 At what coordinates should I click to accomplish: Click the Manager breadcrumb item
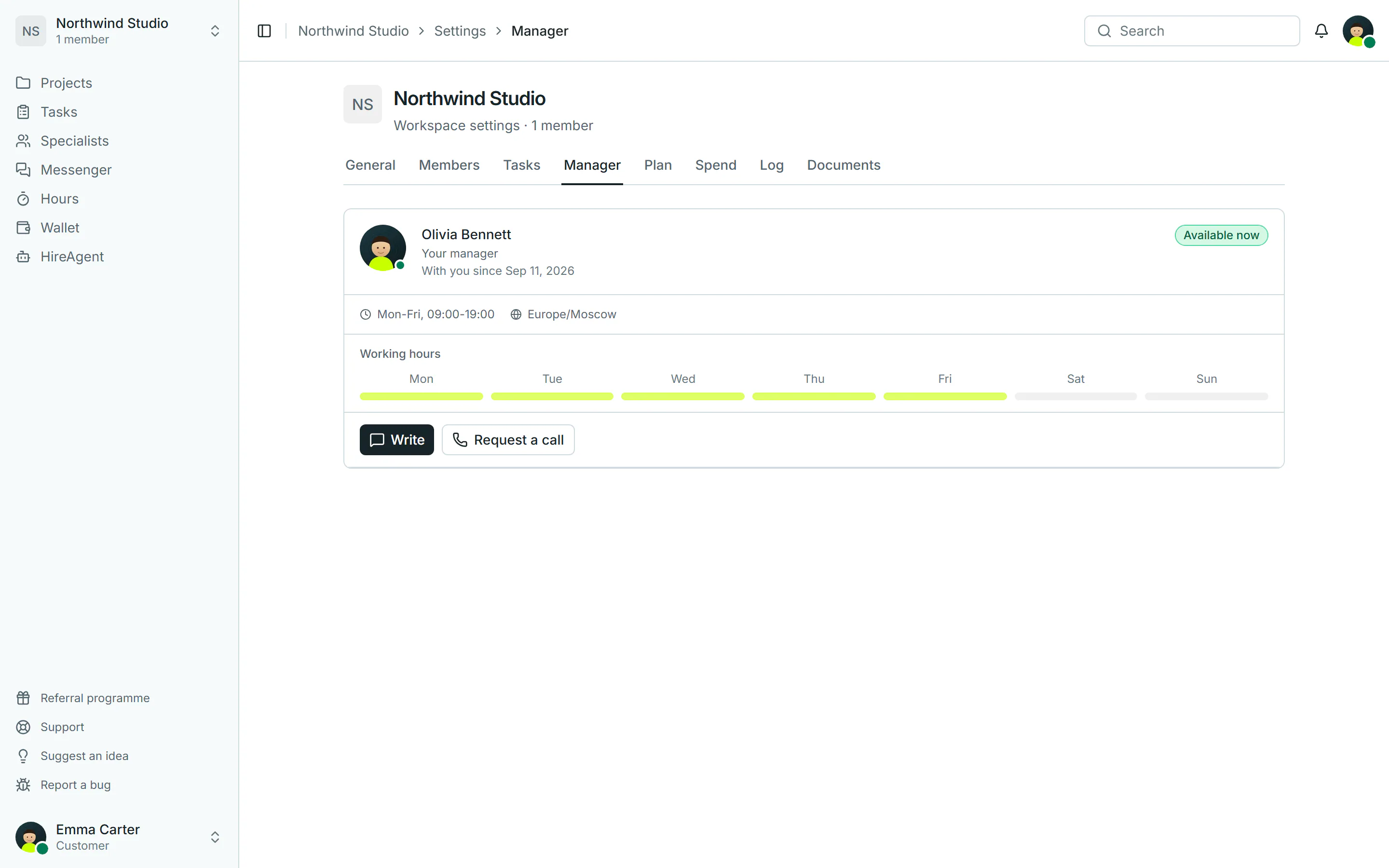tap(540, 31)
